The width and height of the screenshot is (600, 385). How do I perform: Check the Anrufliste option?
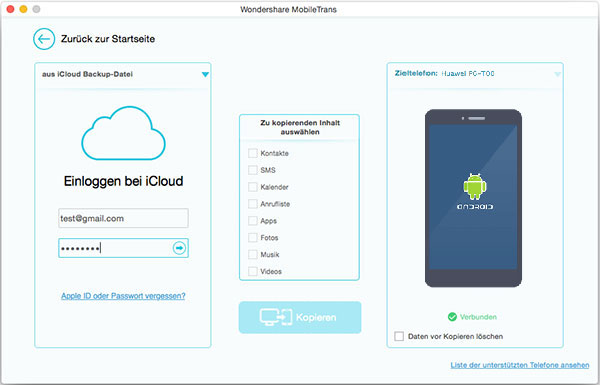pos(253,204)
